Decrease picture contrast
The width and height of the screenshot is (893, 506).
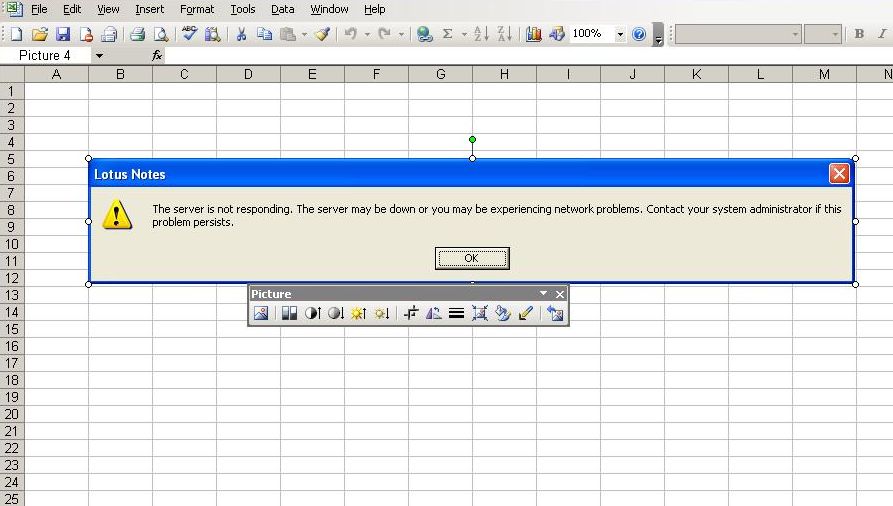pyautogui.click(x=336, y=313)
